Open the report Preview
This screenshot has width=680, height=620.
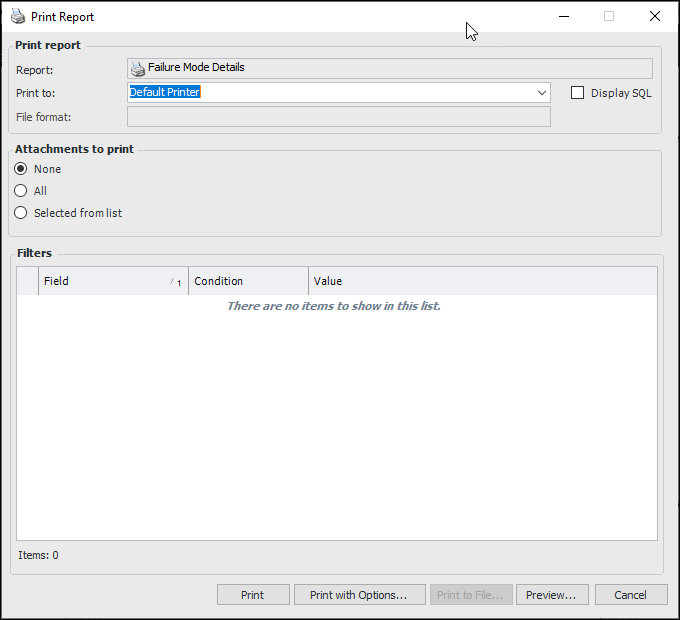click(552, 595)
